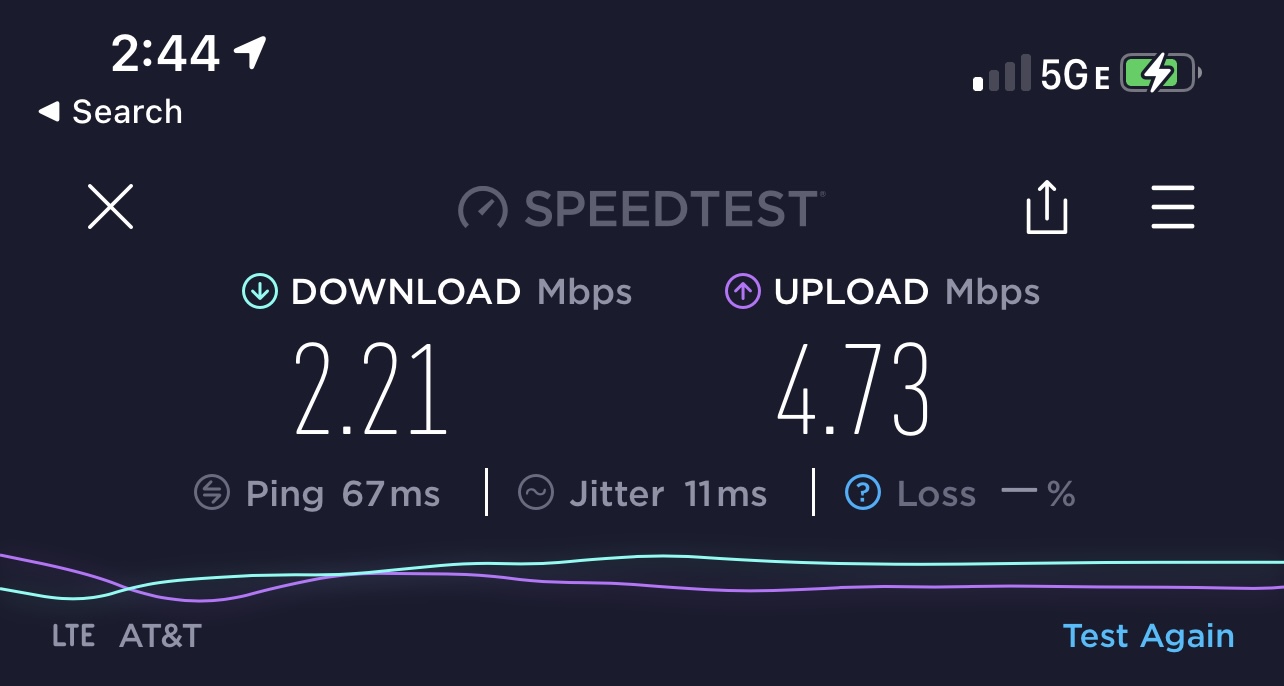This screenshot has width=1284, height=686.
Task: Tap the Speedtest gauge logo
Action: pyautogui.click(x=484, y=208)
